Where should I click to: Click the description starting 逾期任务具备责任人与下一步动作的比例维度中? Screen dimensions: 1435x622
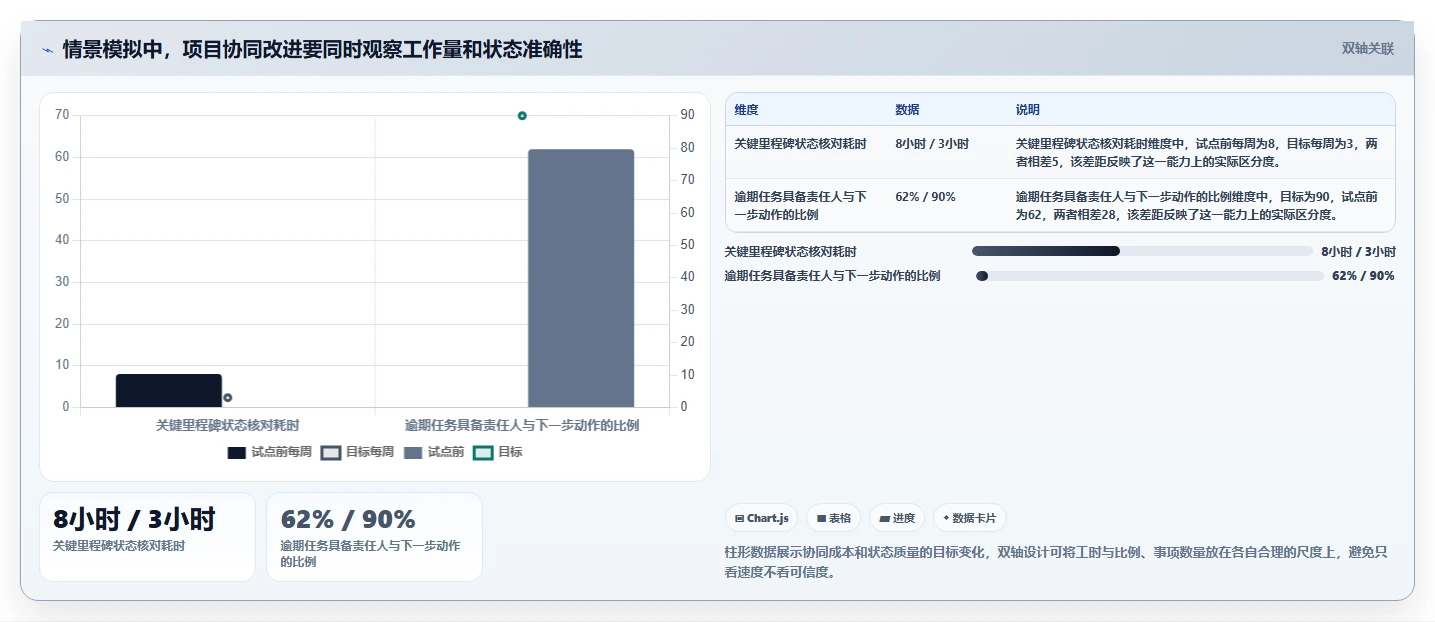[x=1197, y=205]
